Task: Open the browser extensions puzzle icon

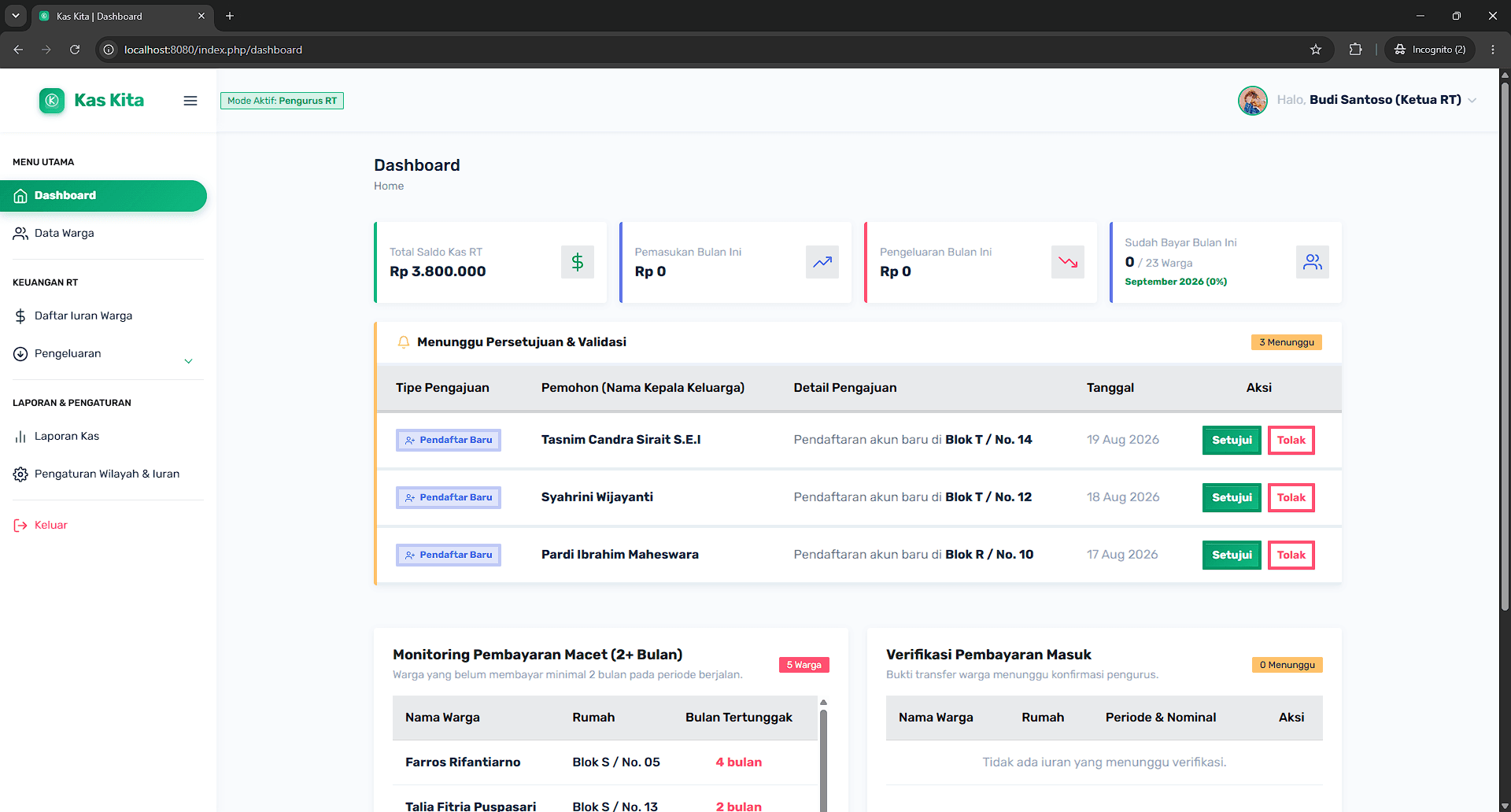Action: (1355, 50)
